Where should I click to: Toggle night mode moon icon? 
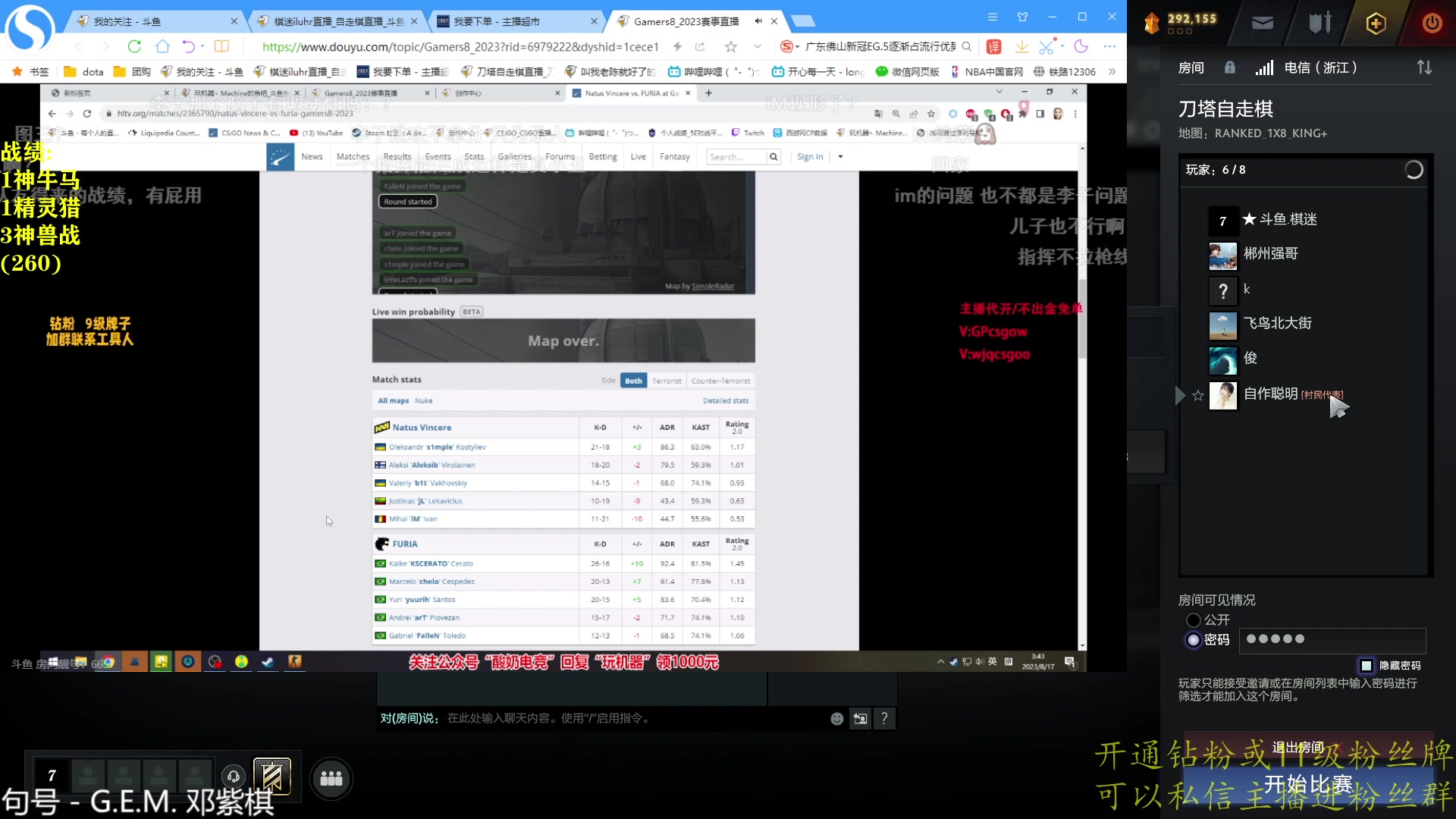[1081, 46]
